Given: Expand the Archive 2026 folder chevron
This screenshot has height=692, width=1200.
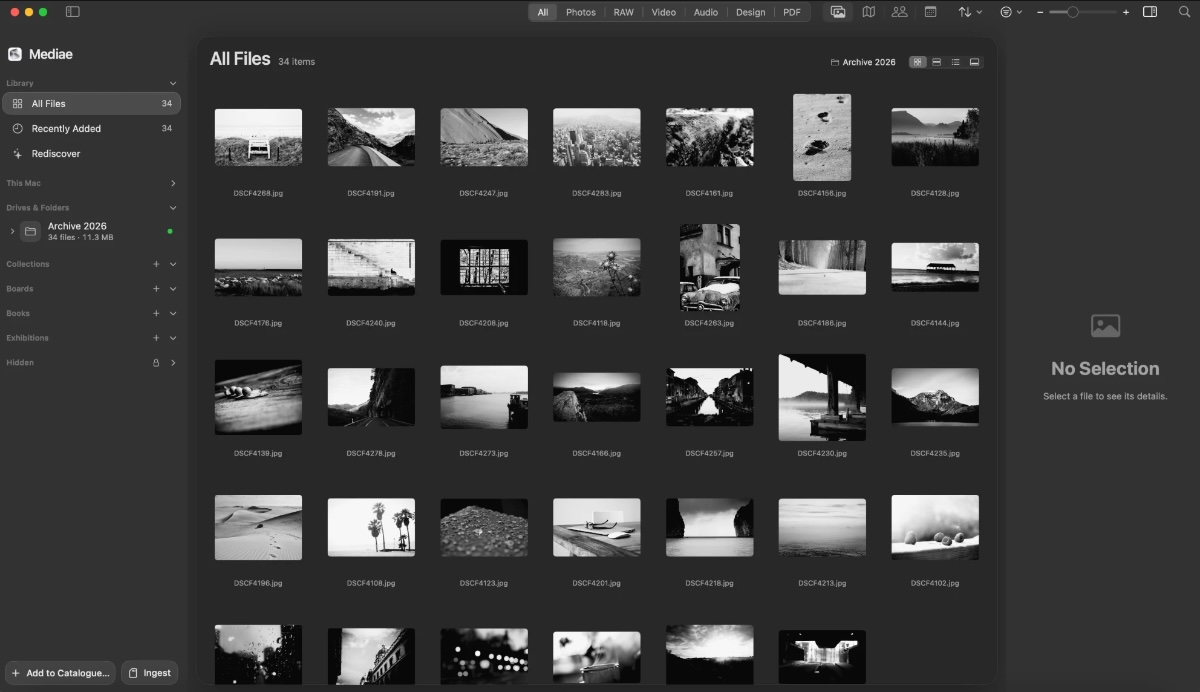Looking at the screenshot, I should point(12,231).
